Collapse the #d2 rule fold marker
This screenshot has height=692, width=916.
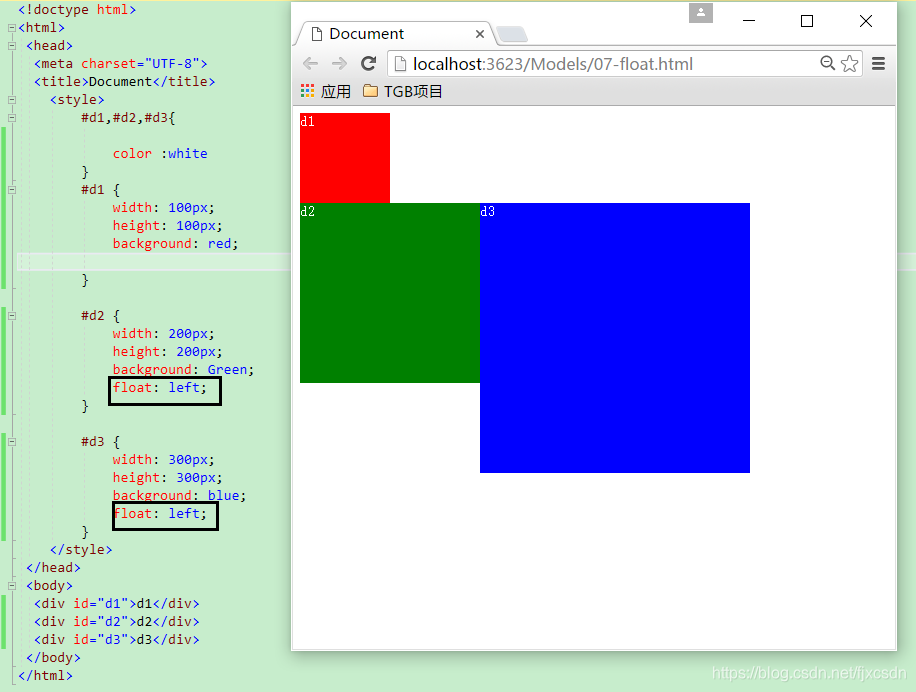(12, 316)
